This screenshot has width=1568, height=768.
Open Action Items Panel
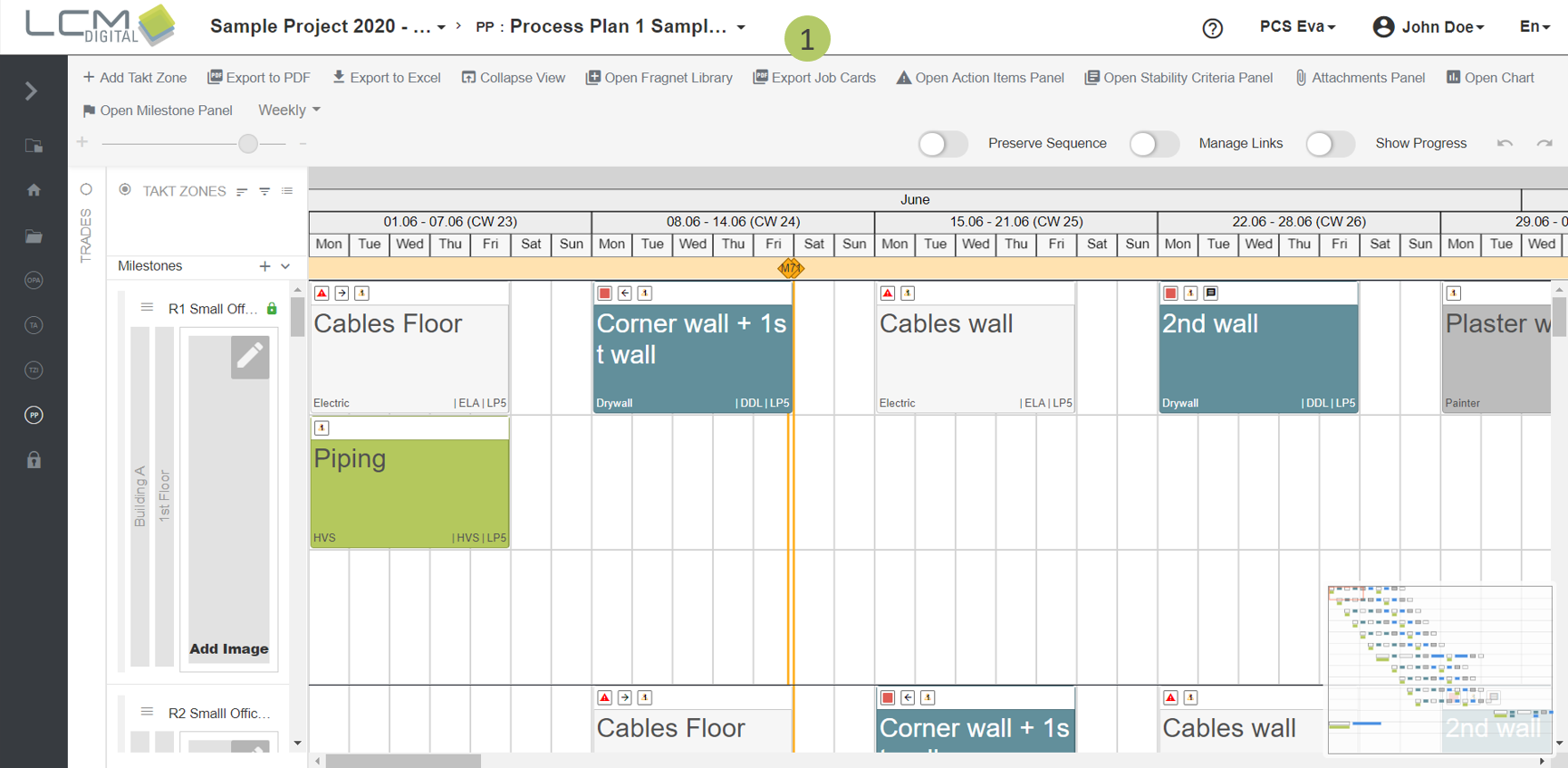pyautogui.click(x=980, y=78)
